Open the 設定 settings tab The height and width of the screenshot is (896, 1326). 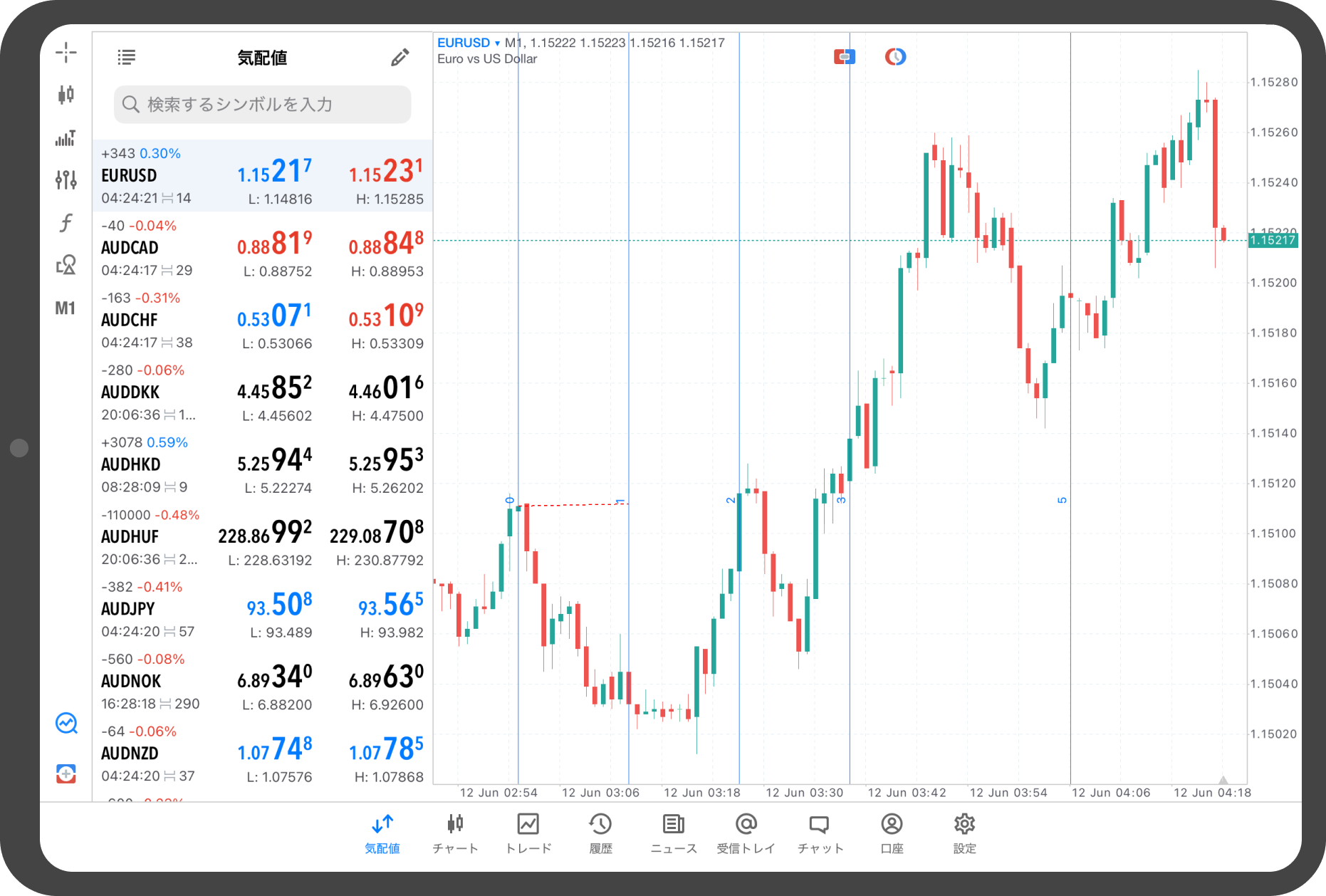click(x=964, y=833)
